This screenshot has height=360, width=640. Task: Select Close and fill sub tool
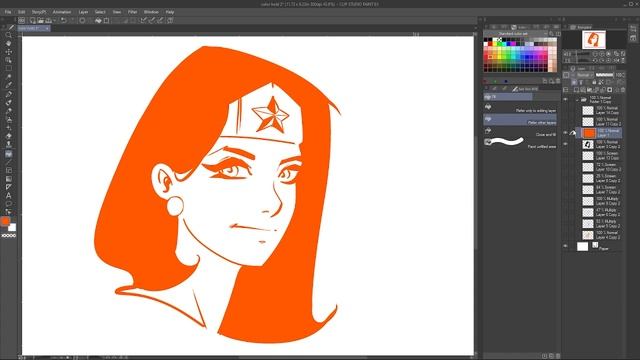click(520, 132)
